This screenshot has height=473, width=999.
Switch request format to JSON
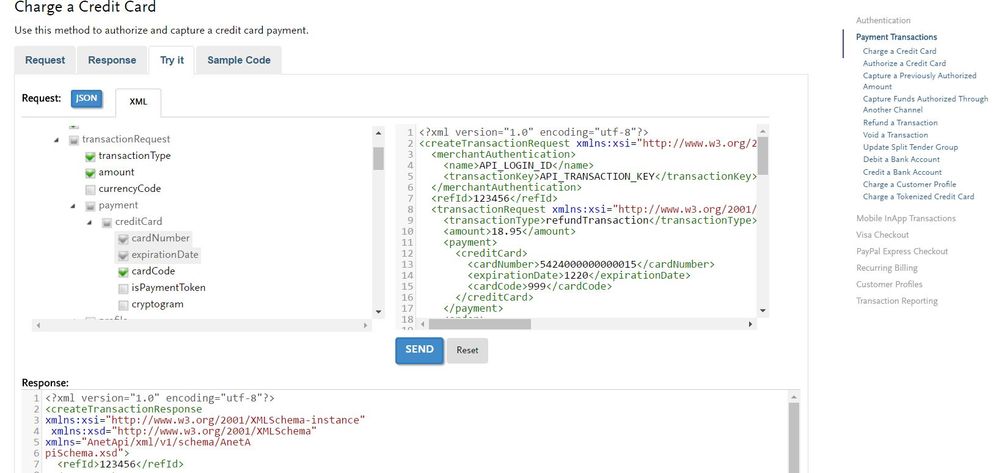tap(85, 99)
